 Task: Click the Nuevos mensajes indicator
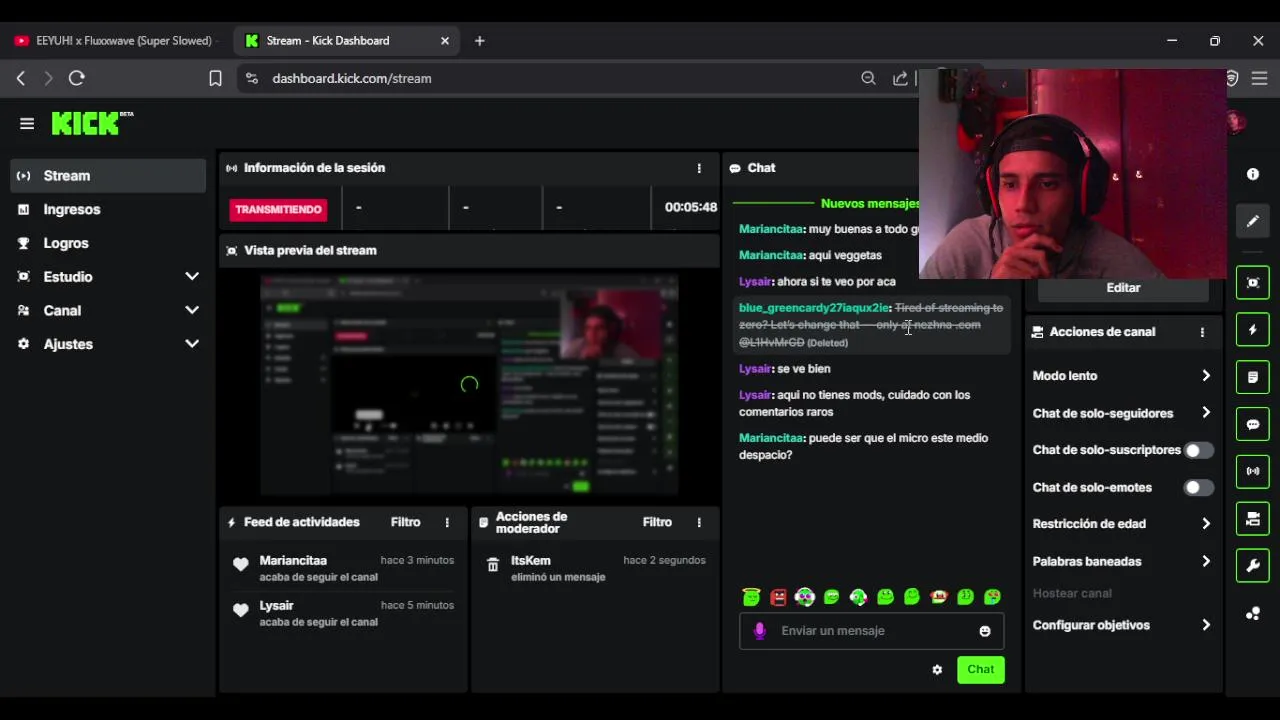(x=870, y=204)
